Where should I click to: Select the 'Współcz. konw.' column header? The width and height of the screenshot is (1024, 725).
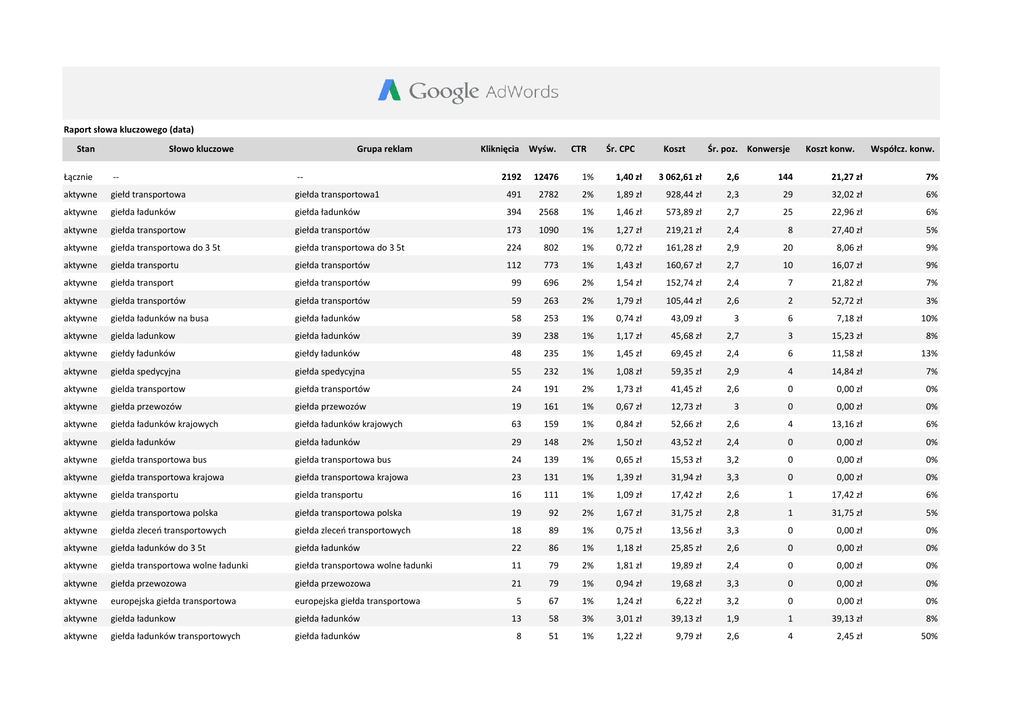pos(903,149)
